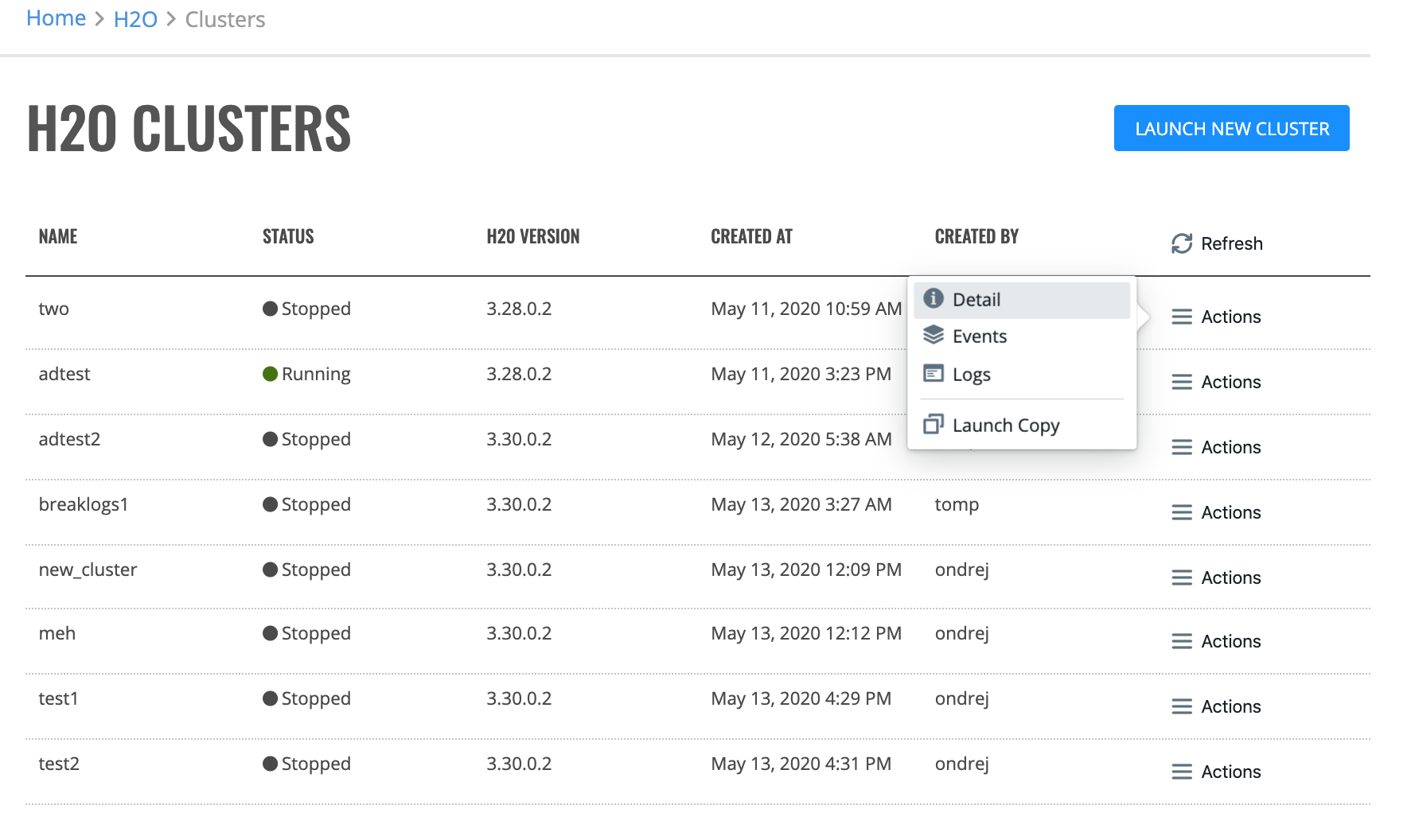
Task: Select Detail from the popup menu
Action: click(1022, 300)
